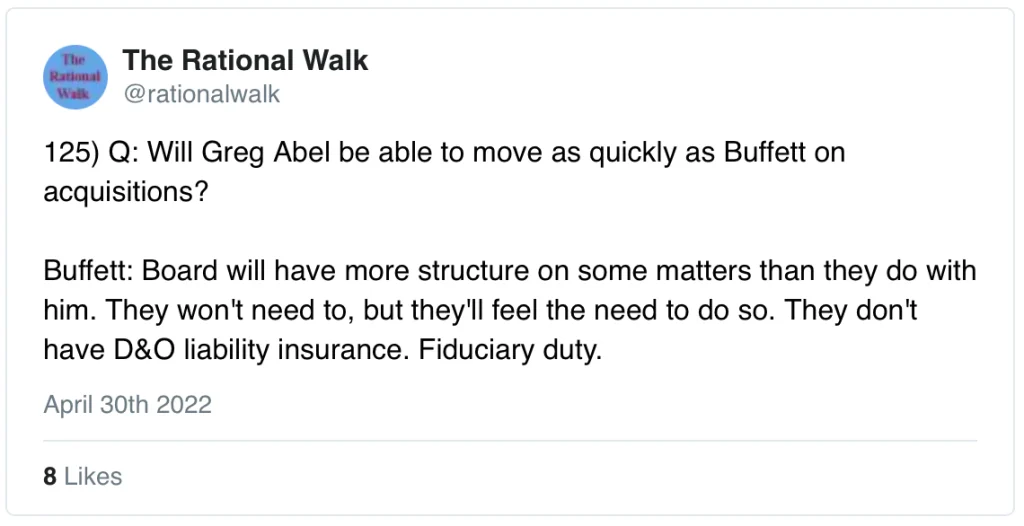Viewport: 1024px width, 526px height.
Task: Click the word acquisitions? in the tweet
Action: [125, 192]
